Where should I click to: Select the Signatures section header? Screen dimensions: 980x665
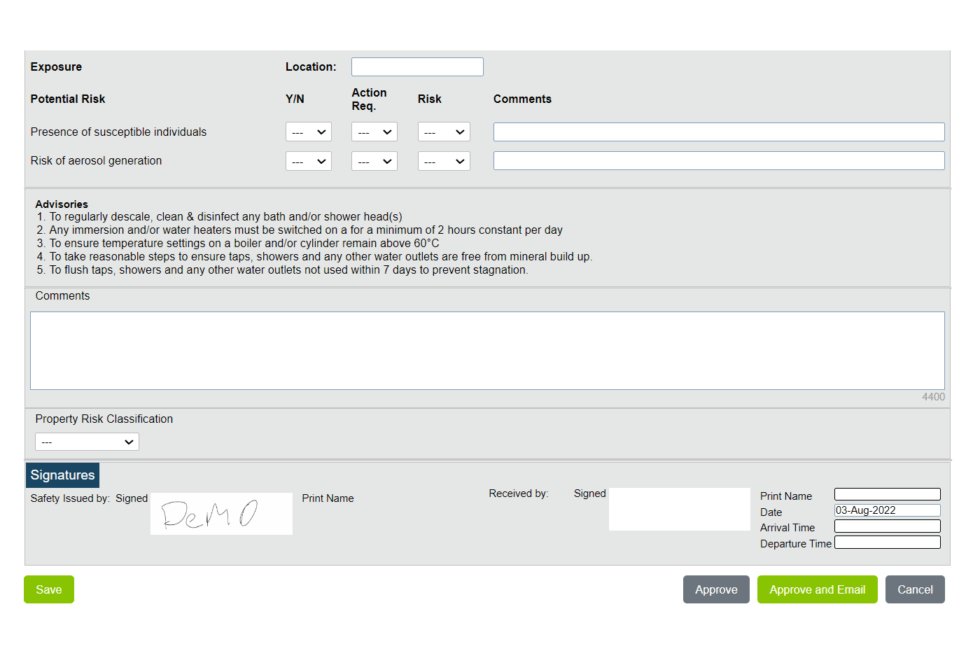pyautogui.click(x=62, y=475)
